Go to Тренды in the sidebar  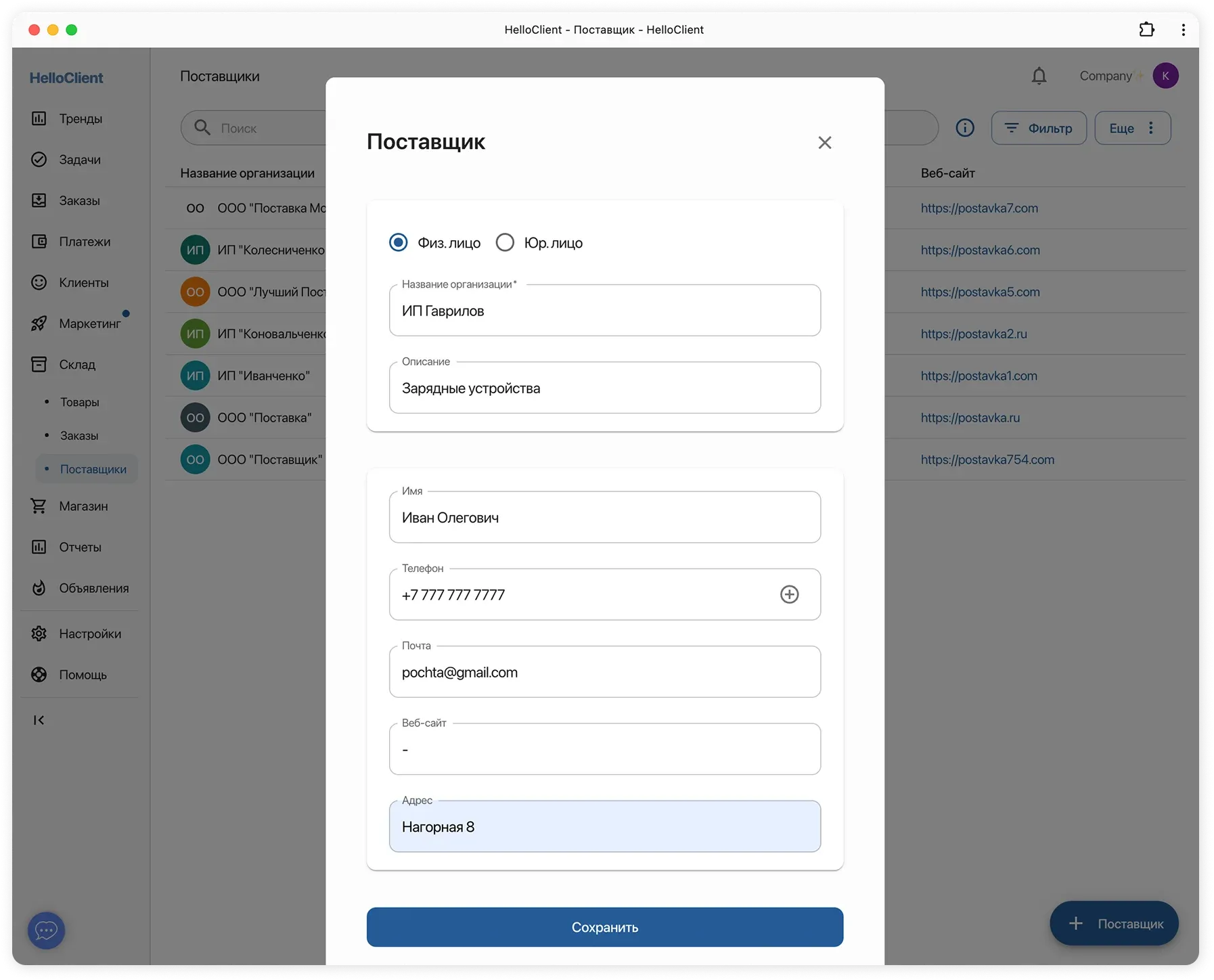(x=80, y=118)
